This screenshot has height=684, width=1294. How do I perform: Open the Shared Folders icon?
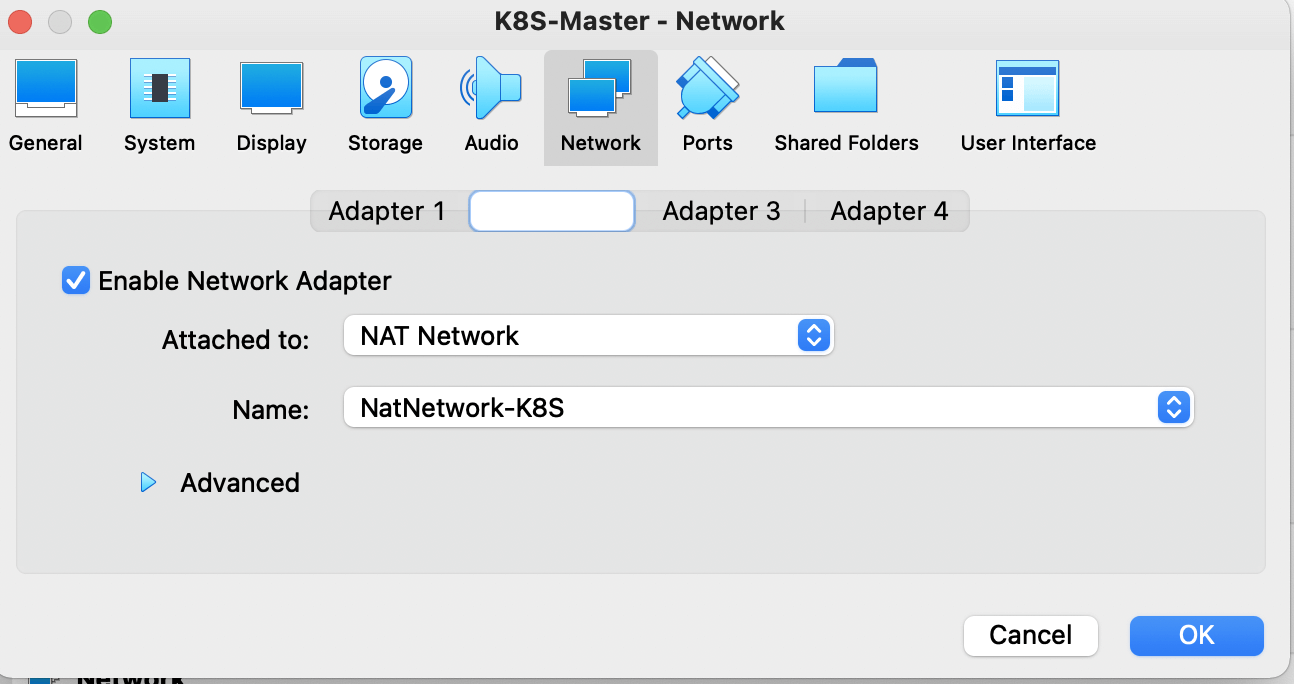tap(845, 89)
